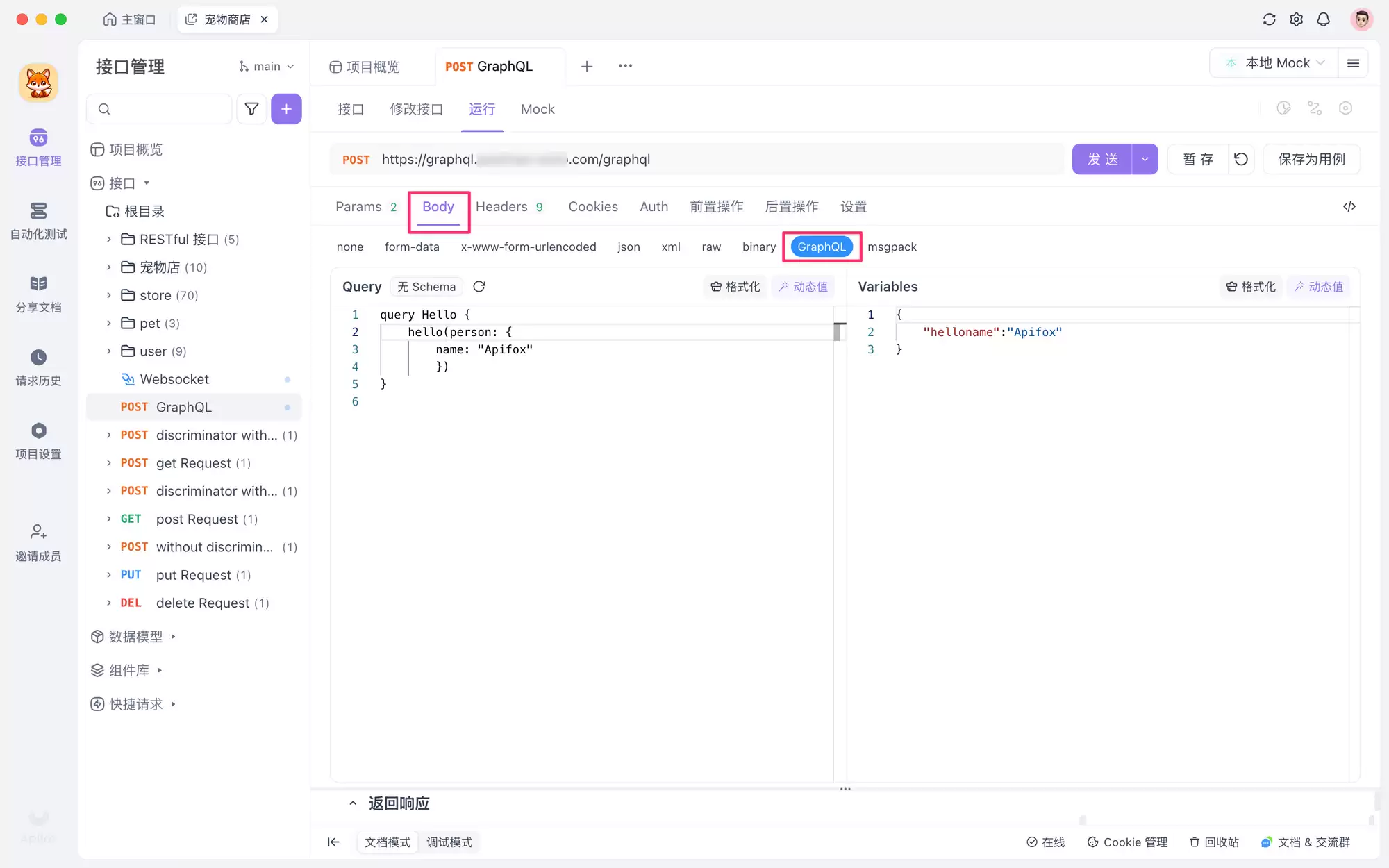The image size is (1389, 868).
Task: Select the form-data body type
Action: [412, 247]
